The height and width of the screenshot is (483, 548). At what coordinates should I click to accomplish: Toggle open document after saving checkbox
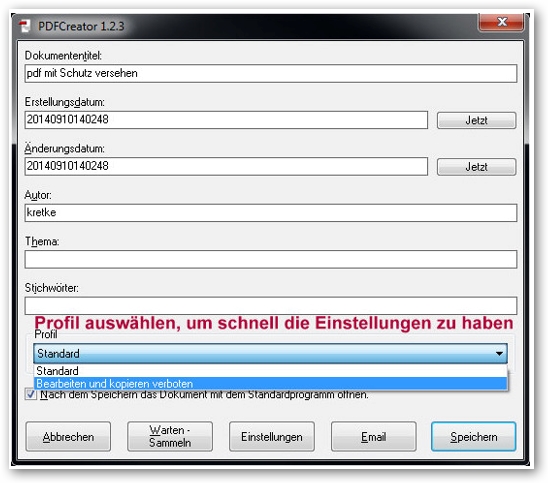(x=31, y=395)
